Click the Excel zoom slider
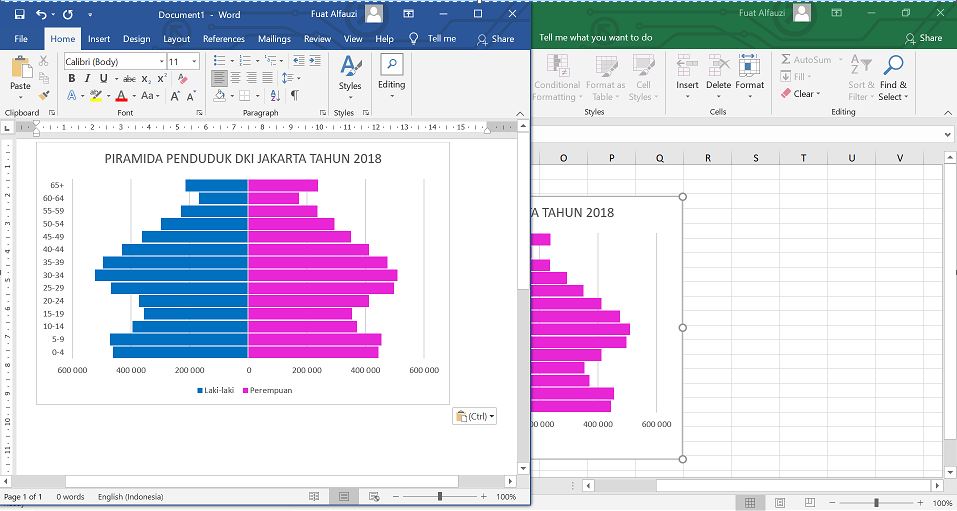This screenshot has height=511, width=957. 876,502
